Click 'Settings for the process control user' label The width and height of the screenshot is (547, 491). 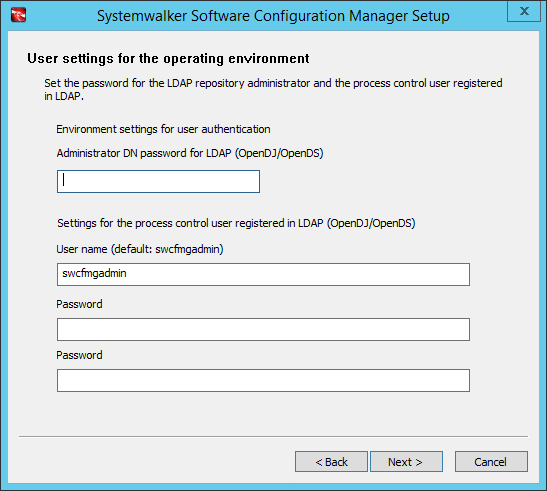236,223
